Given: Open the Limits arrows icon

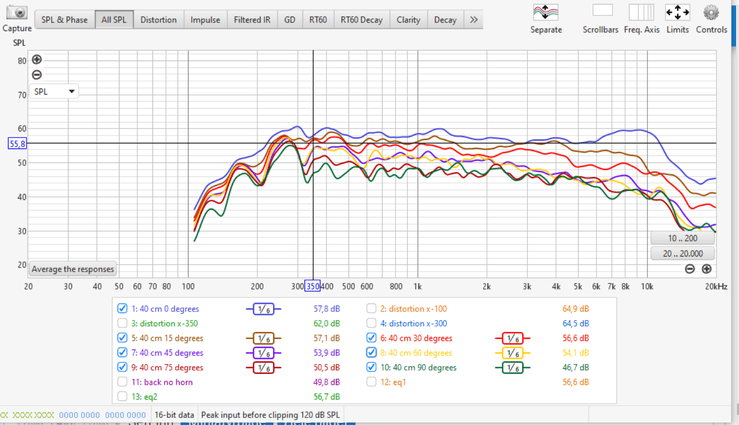Looking at the screenshot, I should [677, 12].
